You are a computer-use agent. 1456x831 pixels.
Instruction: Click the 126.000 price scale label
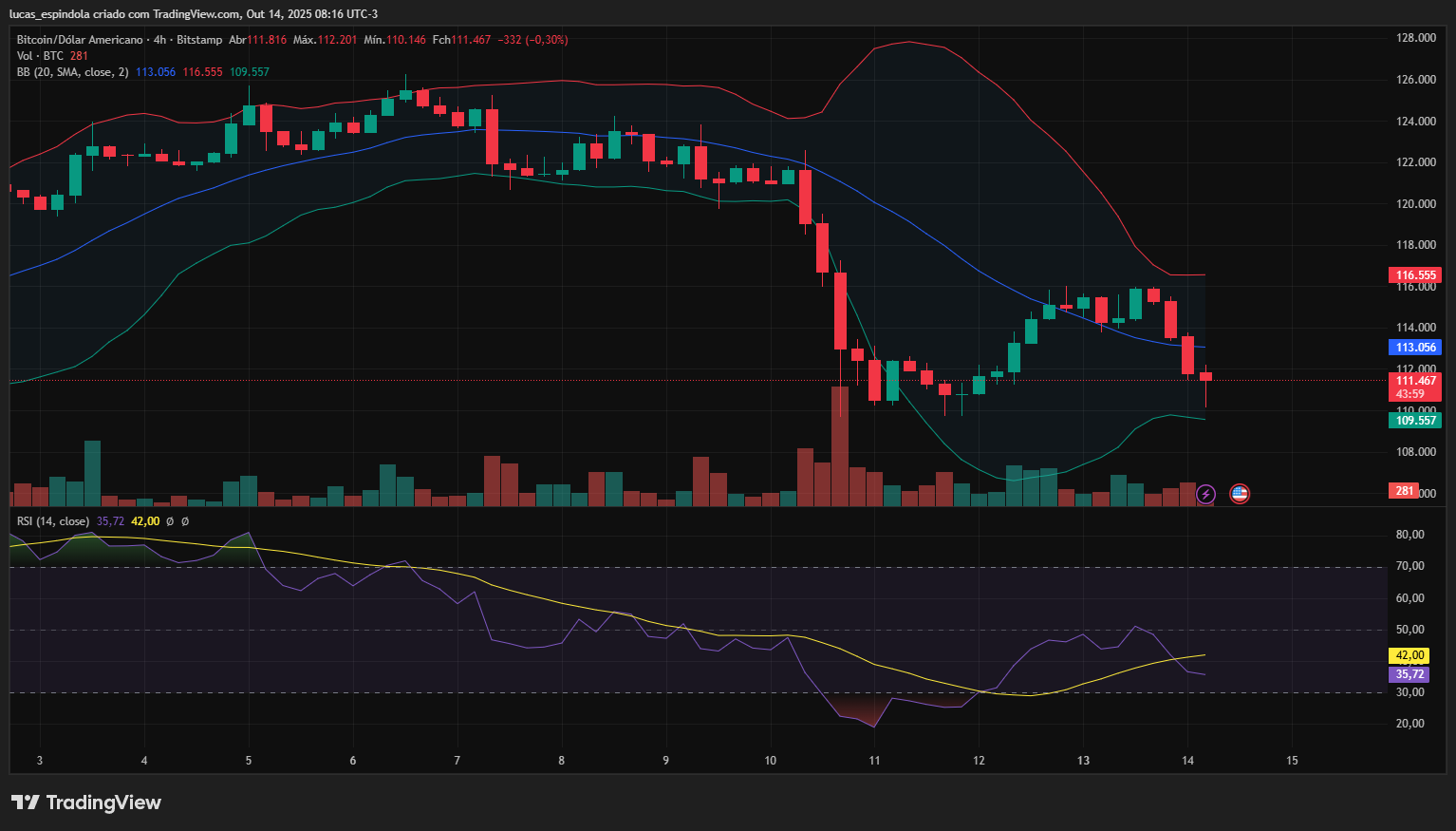(x=1416, y=80)
